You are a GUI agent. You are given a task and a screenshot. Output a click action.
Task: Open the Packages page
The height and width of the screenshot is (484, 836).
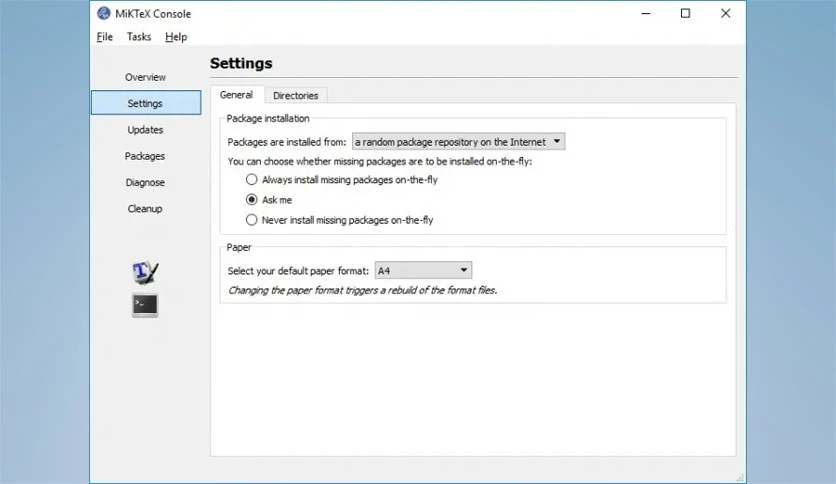pos(146,156)
